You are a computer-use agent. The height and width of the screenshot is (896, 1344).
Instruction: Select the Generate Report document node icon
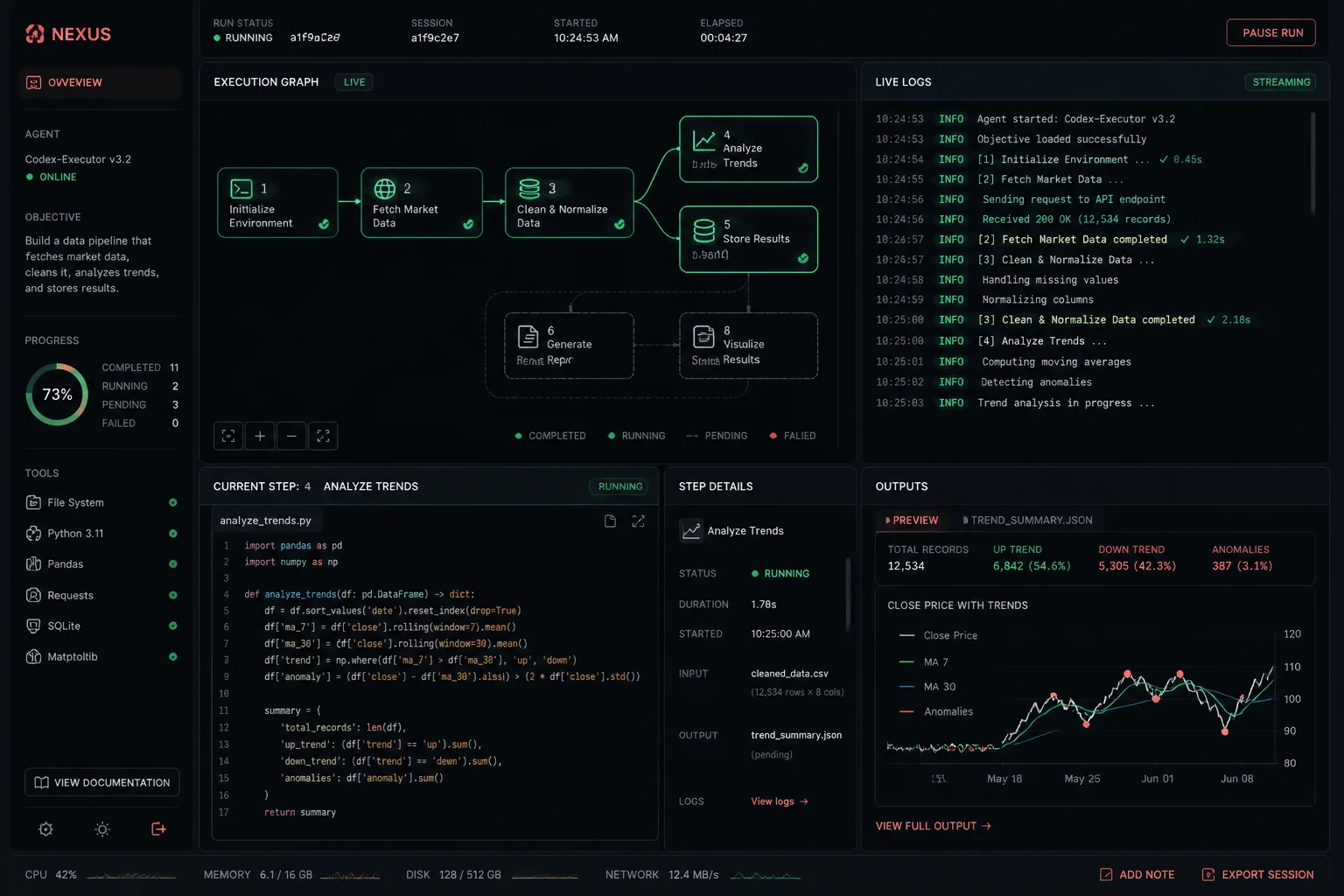tap(528, 336)
